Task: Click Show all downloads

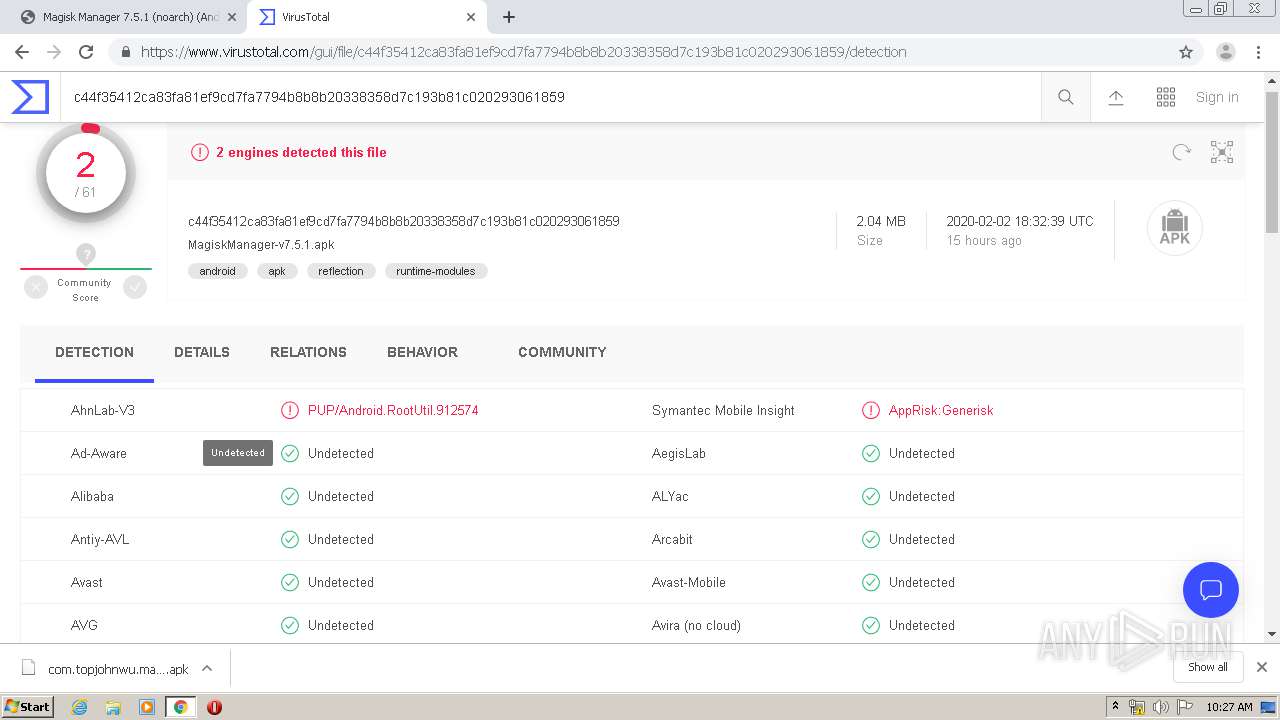Action: [1208, 667]
